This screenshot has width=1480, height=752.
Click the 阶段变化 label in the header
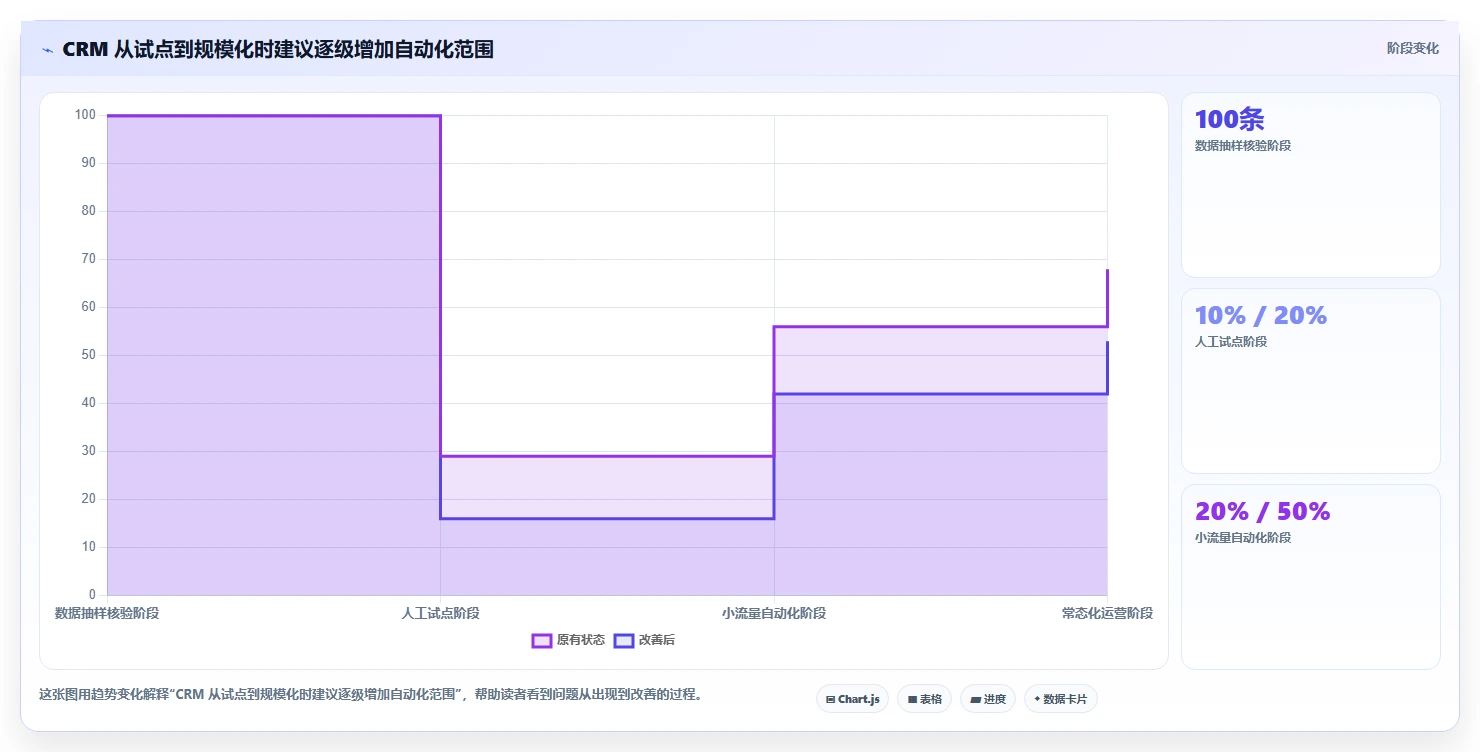tap(1413, 48)
